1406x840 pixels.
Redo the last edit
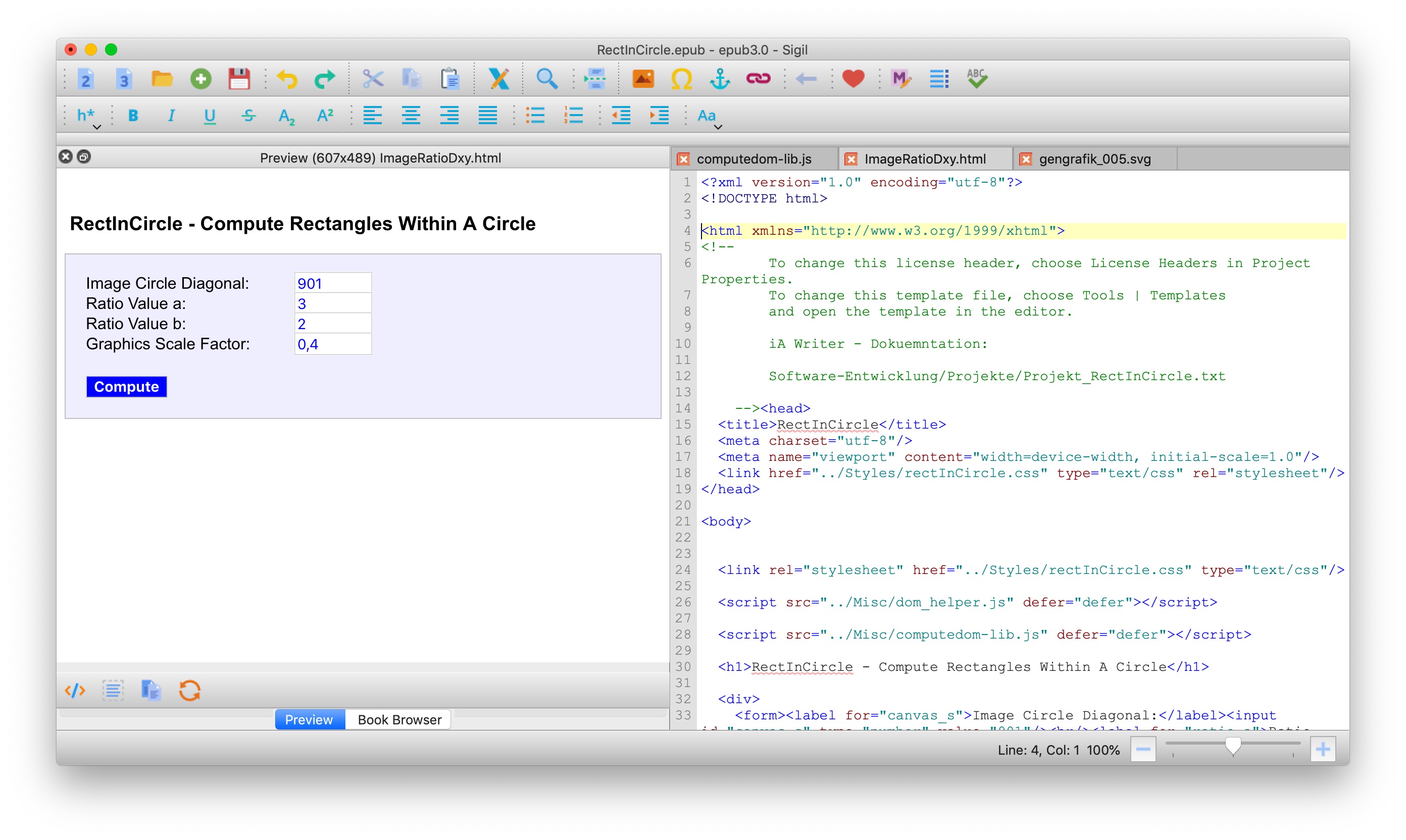point(325,79)
